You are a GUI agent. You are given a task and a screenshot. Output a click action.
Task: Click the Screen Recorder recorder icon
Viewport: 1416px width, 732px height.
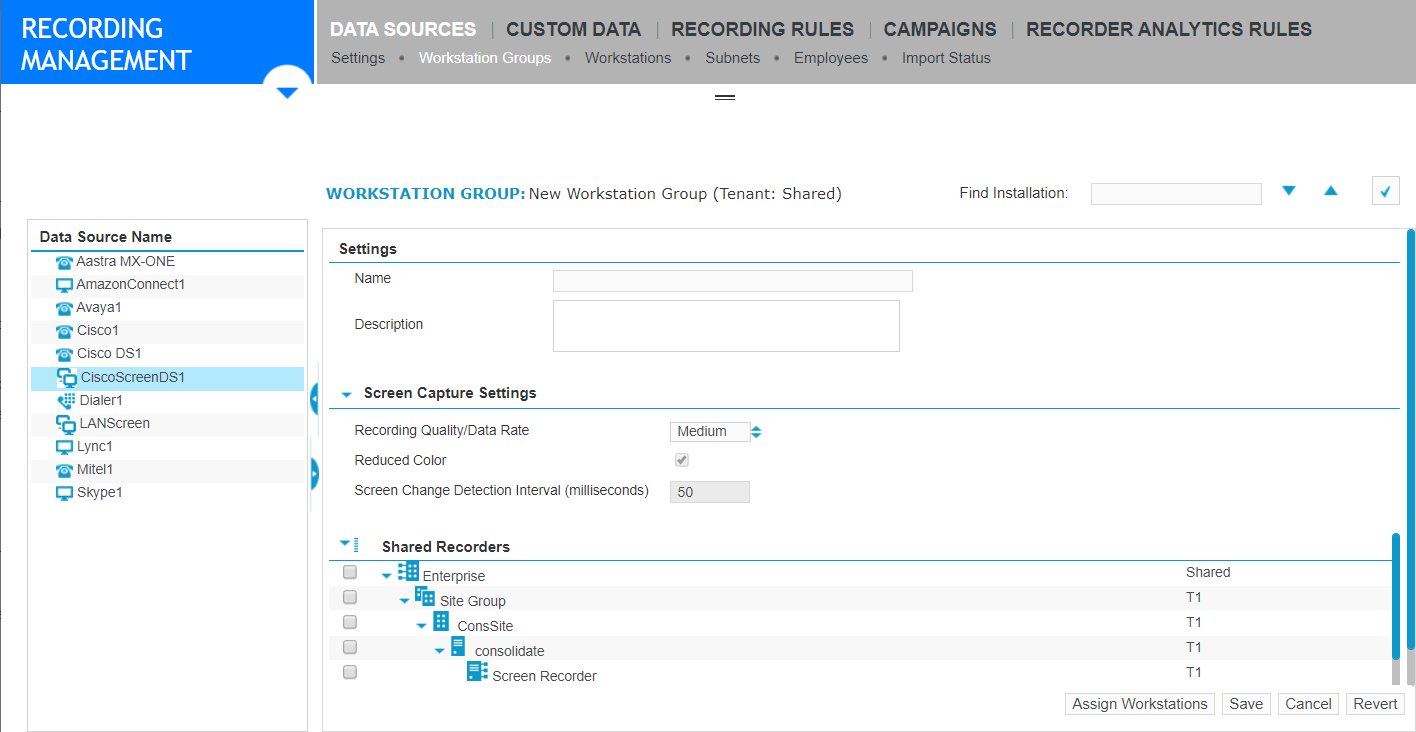point(477,670)
